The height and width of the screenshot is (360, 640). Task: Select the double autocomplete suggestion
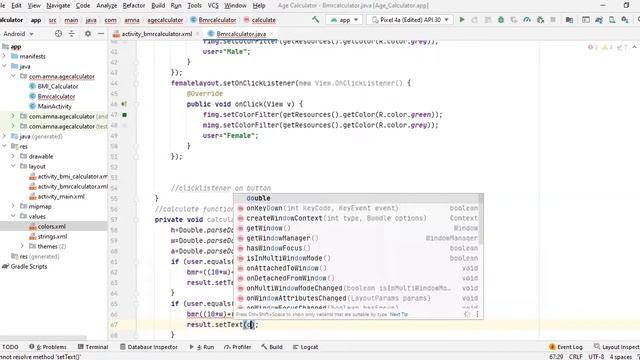click(357, 198)
